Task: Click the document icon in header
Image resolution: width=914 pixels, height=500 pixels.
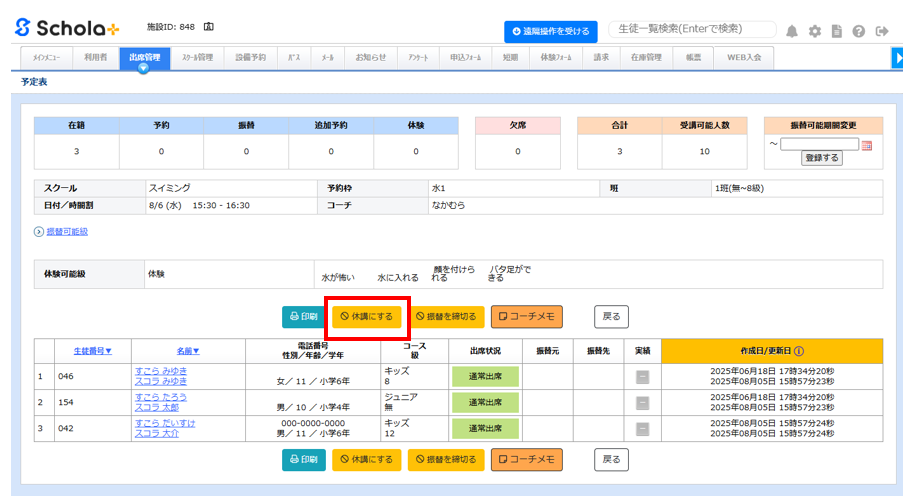Action: coord(836,31)
